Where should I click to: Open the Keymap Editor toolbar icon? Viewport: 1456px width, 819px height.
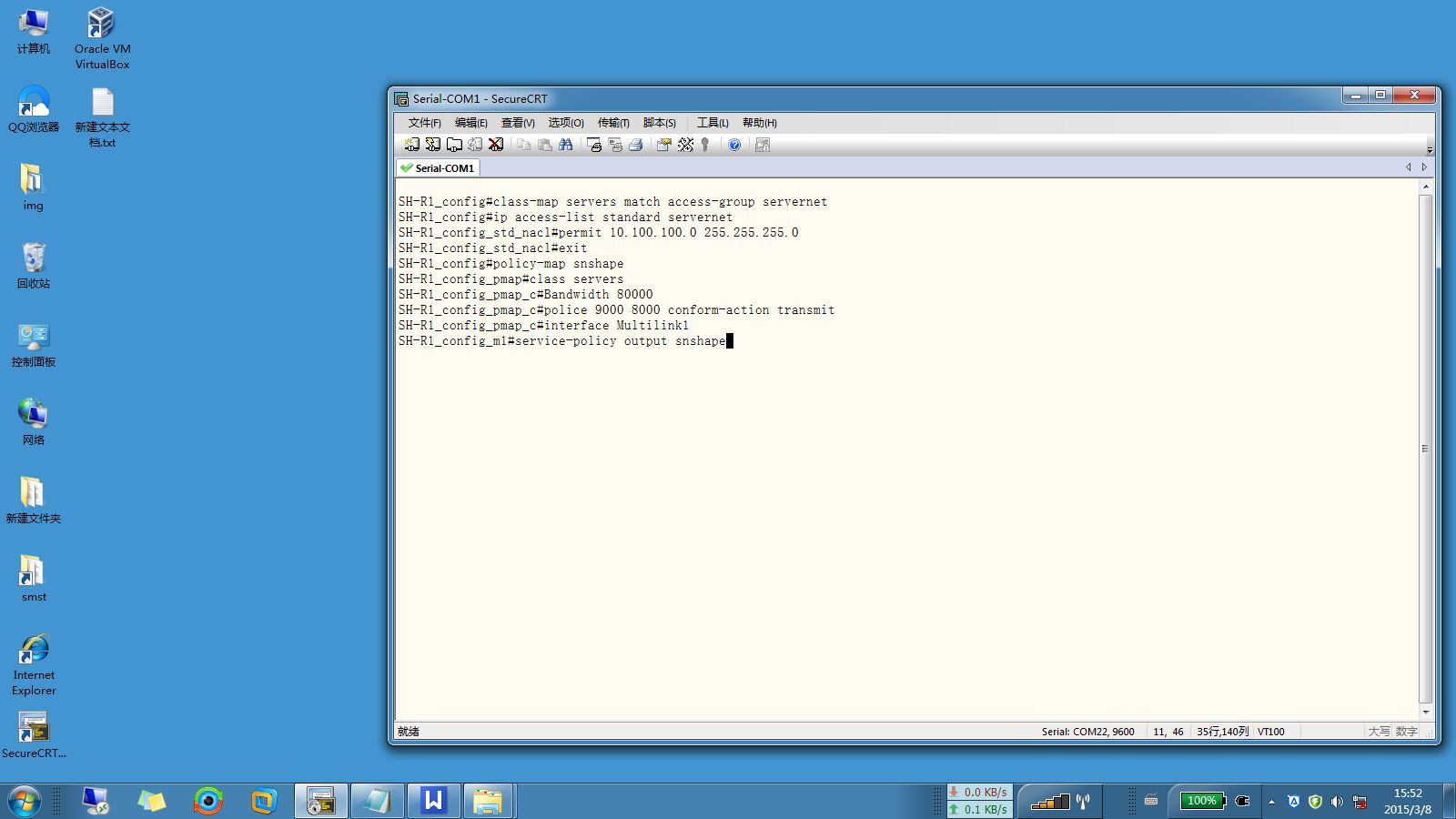point(685,145)
